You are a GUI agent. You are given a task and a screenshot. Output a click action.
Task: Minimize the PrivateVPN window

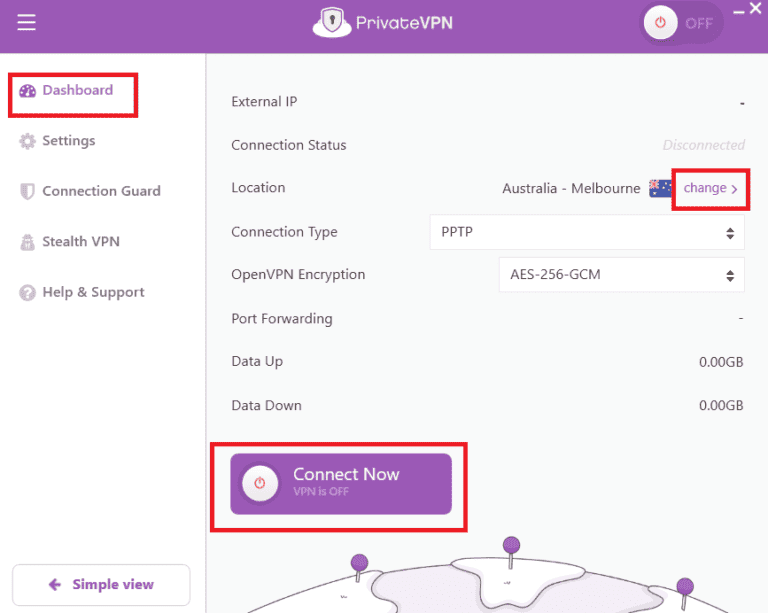click(739, 12)
